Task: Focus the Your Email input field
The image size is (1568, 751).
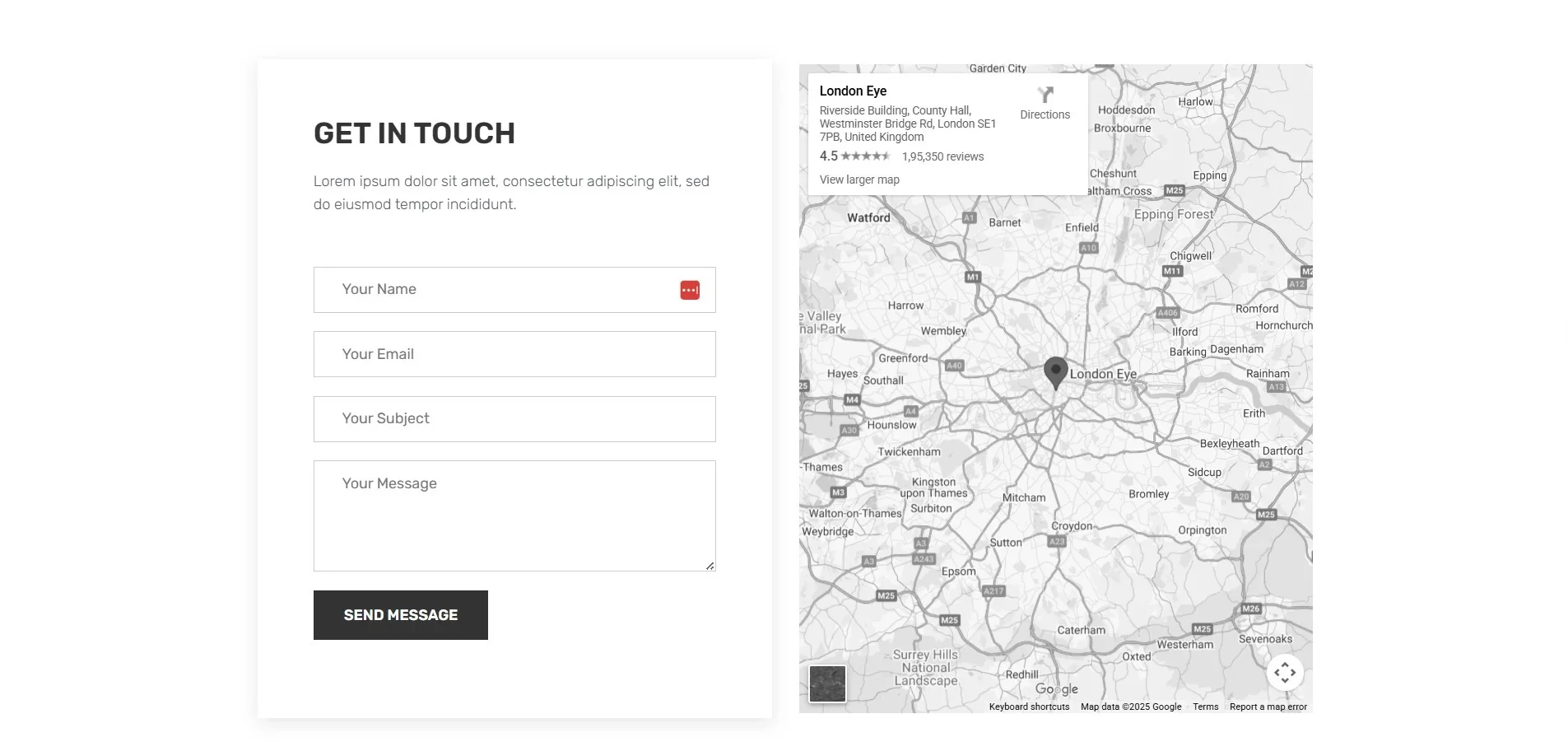Action: point(514,354)
